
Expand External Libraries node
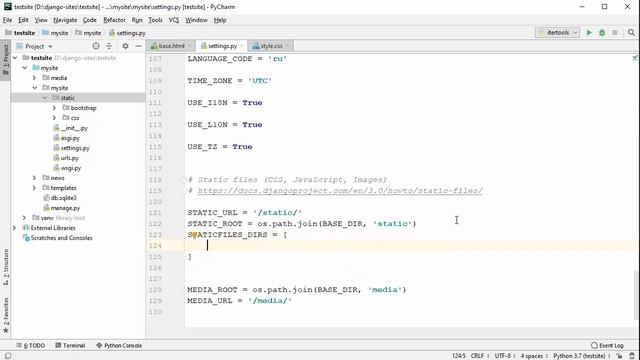pyautogui.click(x=15, y=228)
